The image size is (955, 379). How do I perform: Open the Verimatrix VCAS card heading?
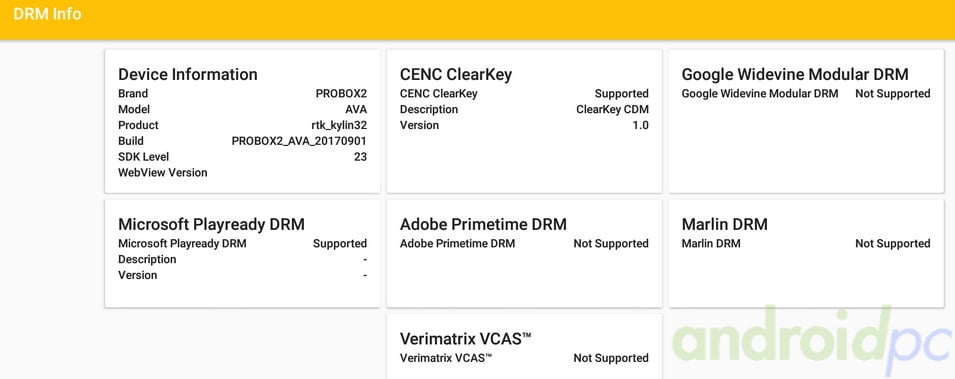465,339
